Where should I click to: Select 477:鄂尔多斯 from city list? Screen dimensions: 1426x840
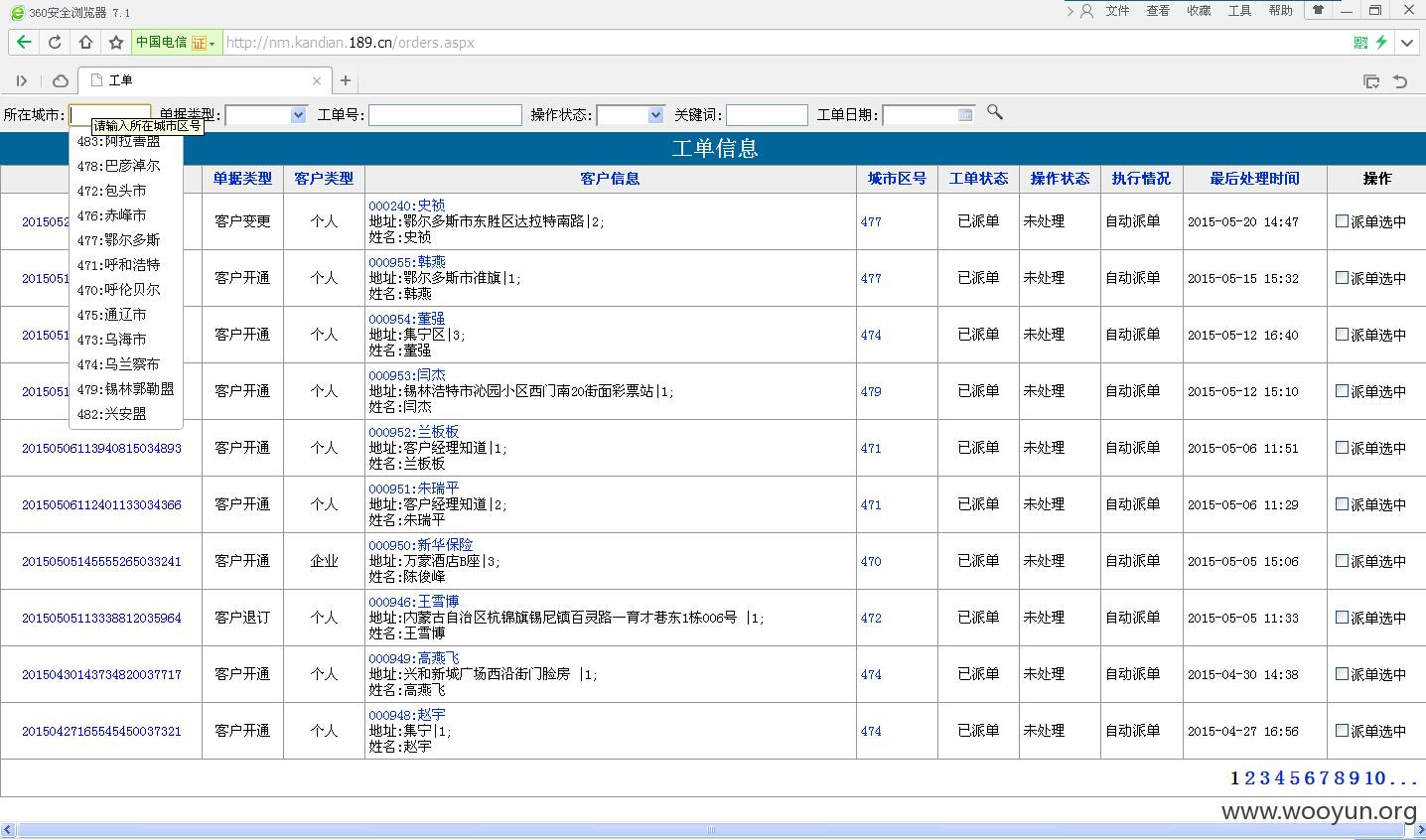click(118, 240)
